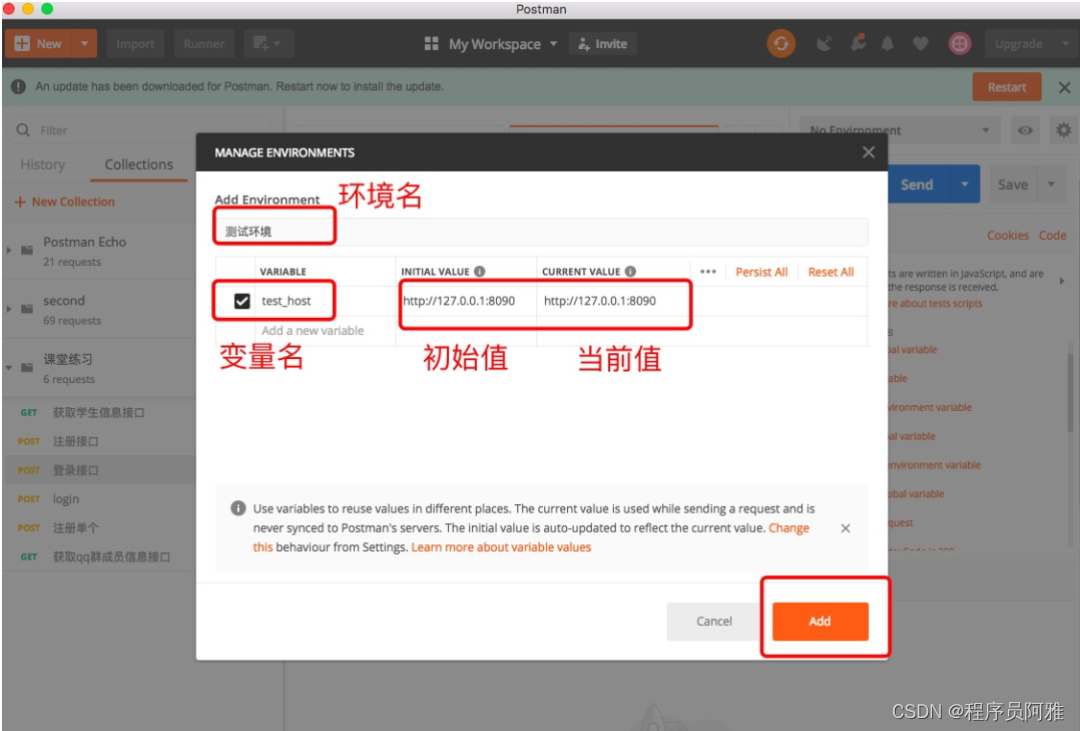Viewport: 1080px width, 731px height.
Task: Open the GET 获取qq群成员信息接口 request
Action: click(x=101, y=557)
